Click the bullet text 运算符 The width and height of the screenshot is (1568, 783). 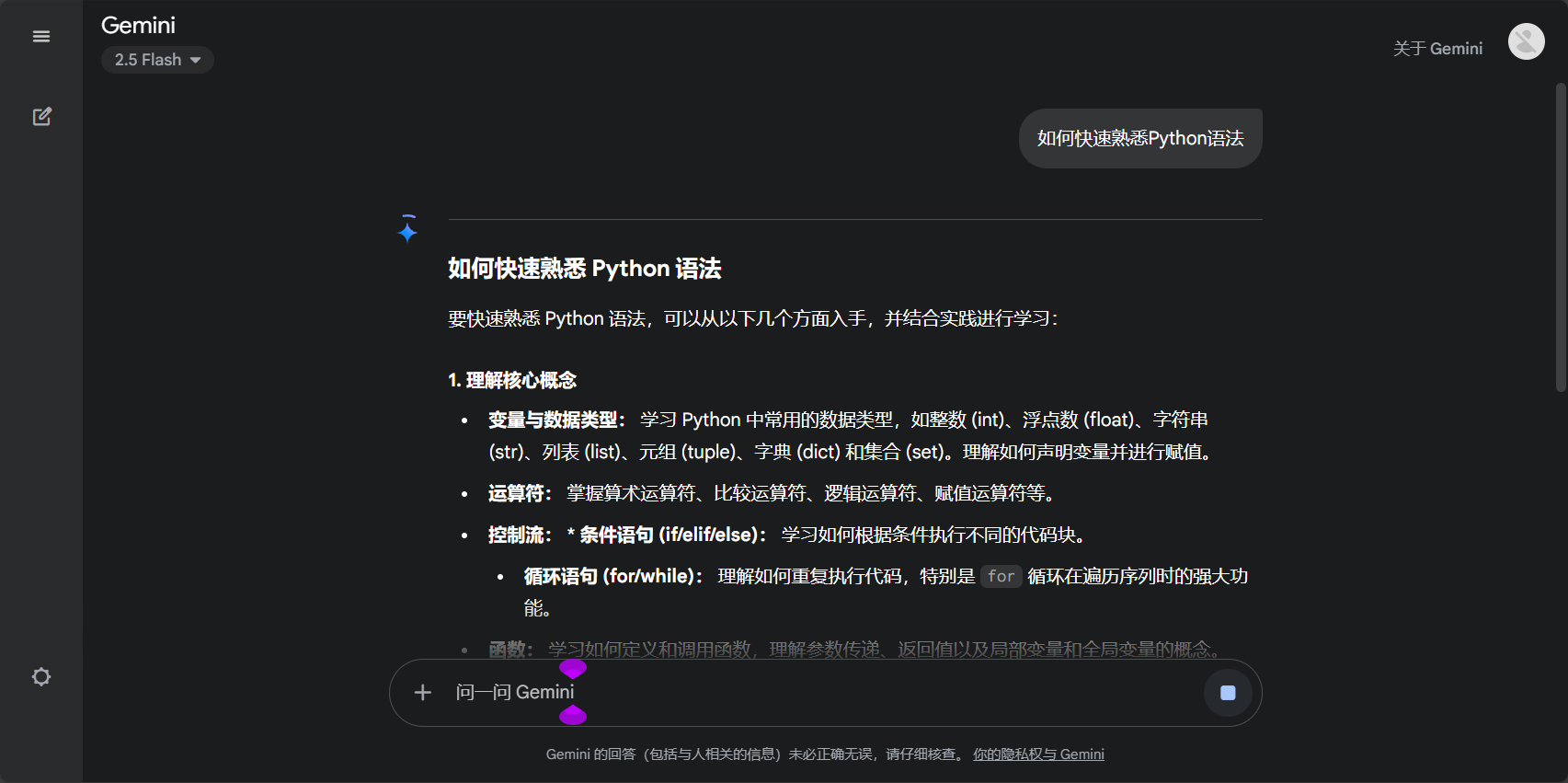pos(520,494)
